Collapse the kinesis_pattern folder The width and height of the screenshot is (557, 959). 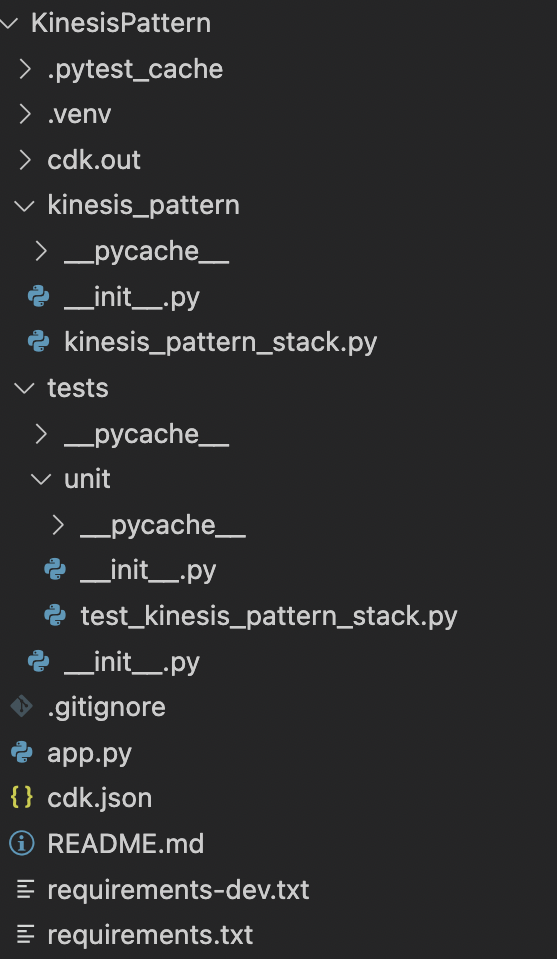24,206
